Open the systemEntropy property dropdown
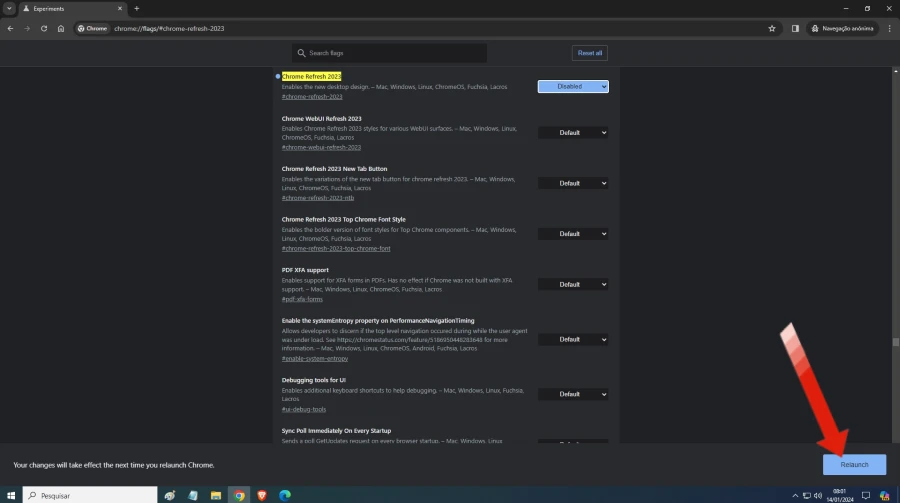 (x=573, y=339)
